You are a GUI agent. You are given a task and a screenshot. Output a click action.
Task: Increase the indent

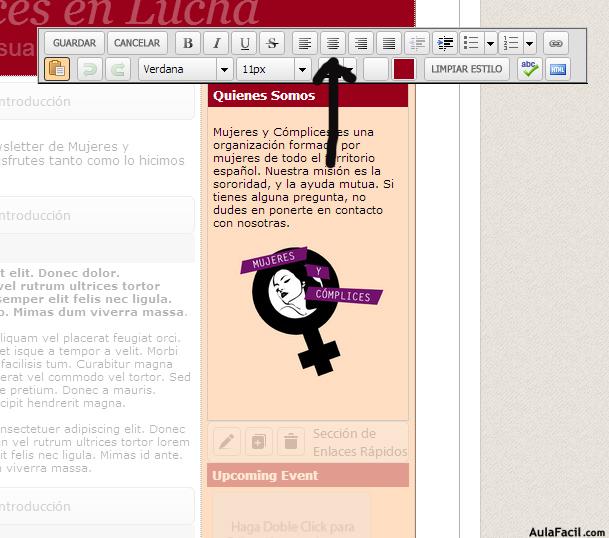point(445,43)
